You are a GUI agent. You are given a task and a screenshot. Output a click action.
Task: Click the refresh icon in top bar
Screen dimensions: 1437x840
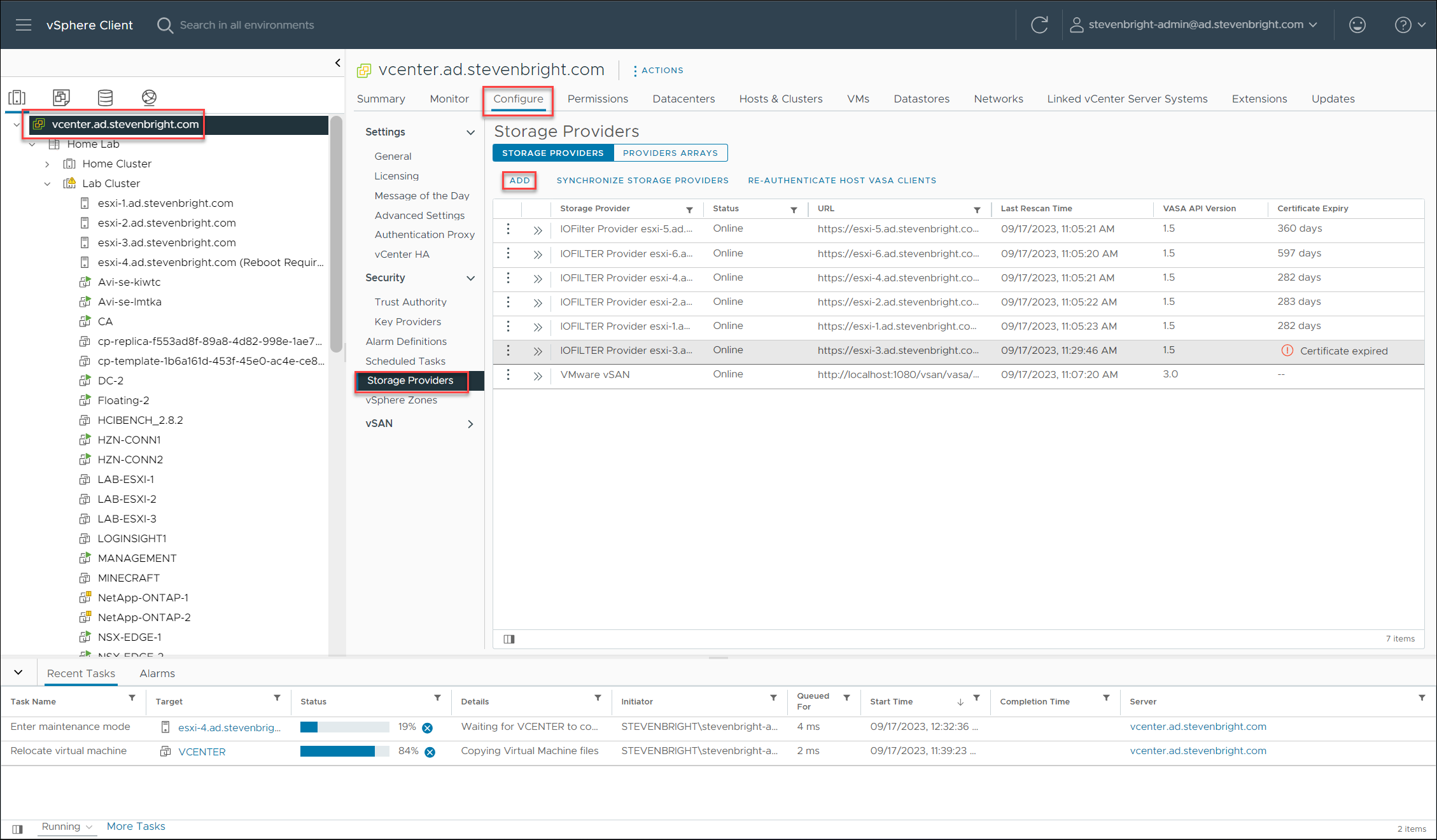coord(1039,25)
